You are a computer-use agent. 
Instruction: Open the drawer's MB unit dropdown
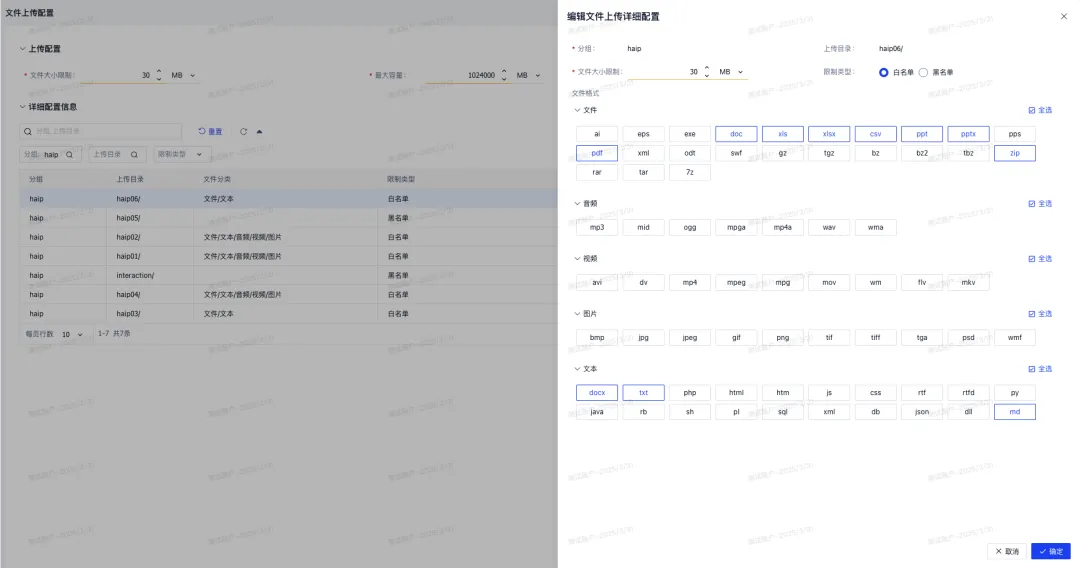731,72
